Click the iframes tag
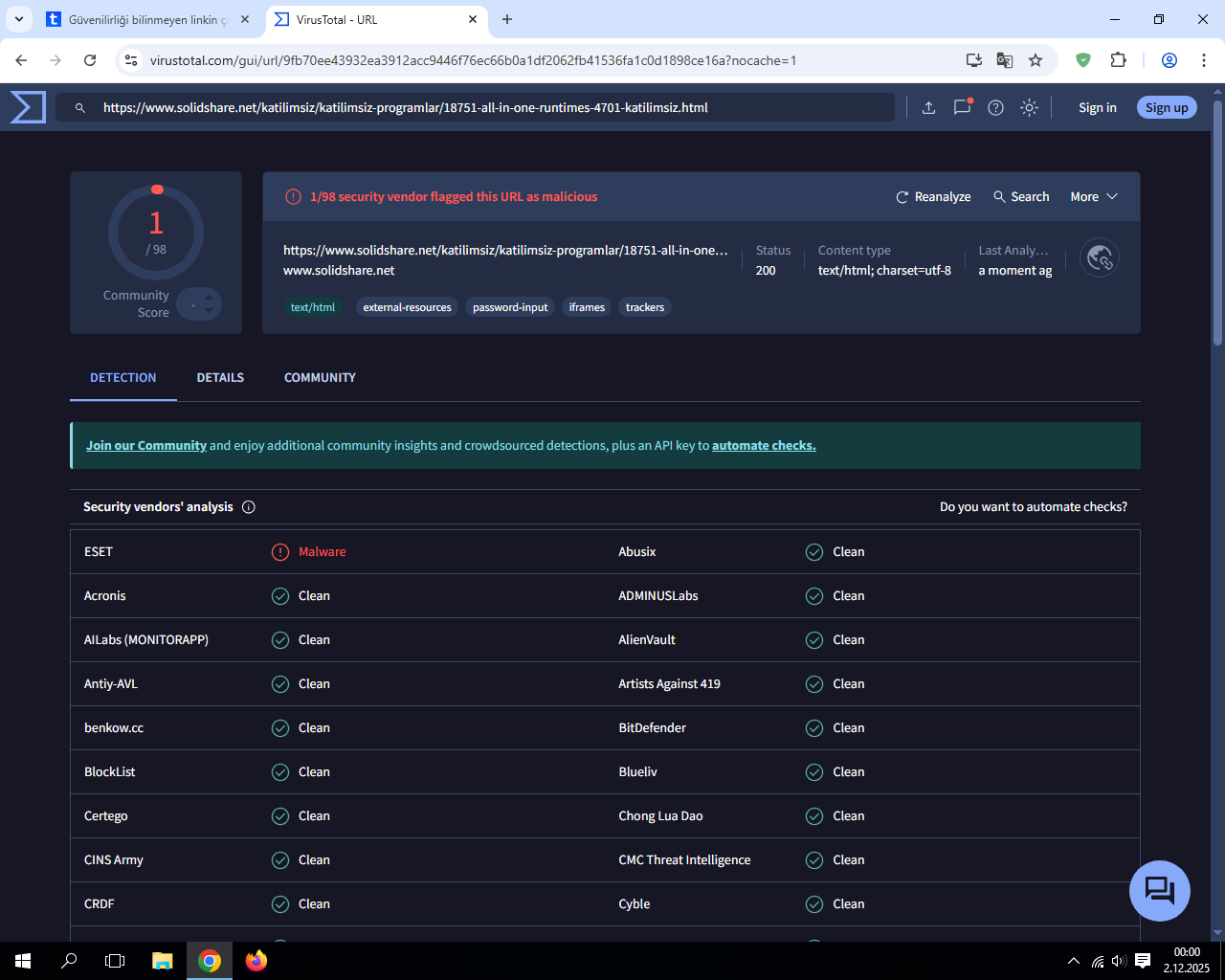The height and width of the screenshot is (980, 1225). [587, 307]
